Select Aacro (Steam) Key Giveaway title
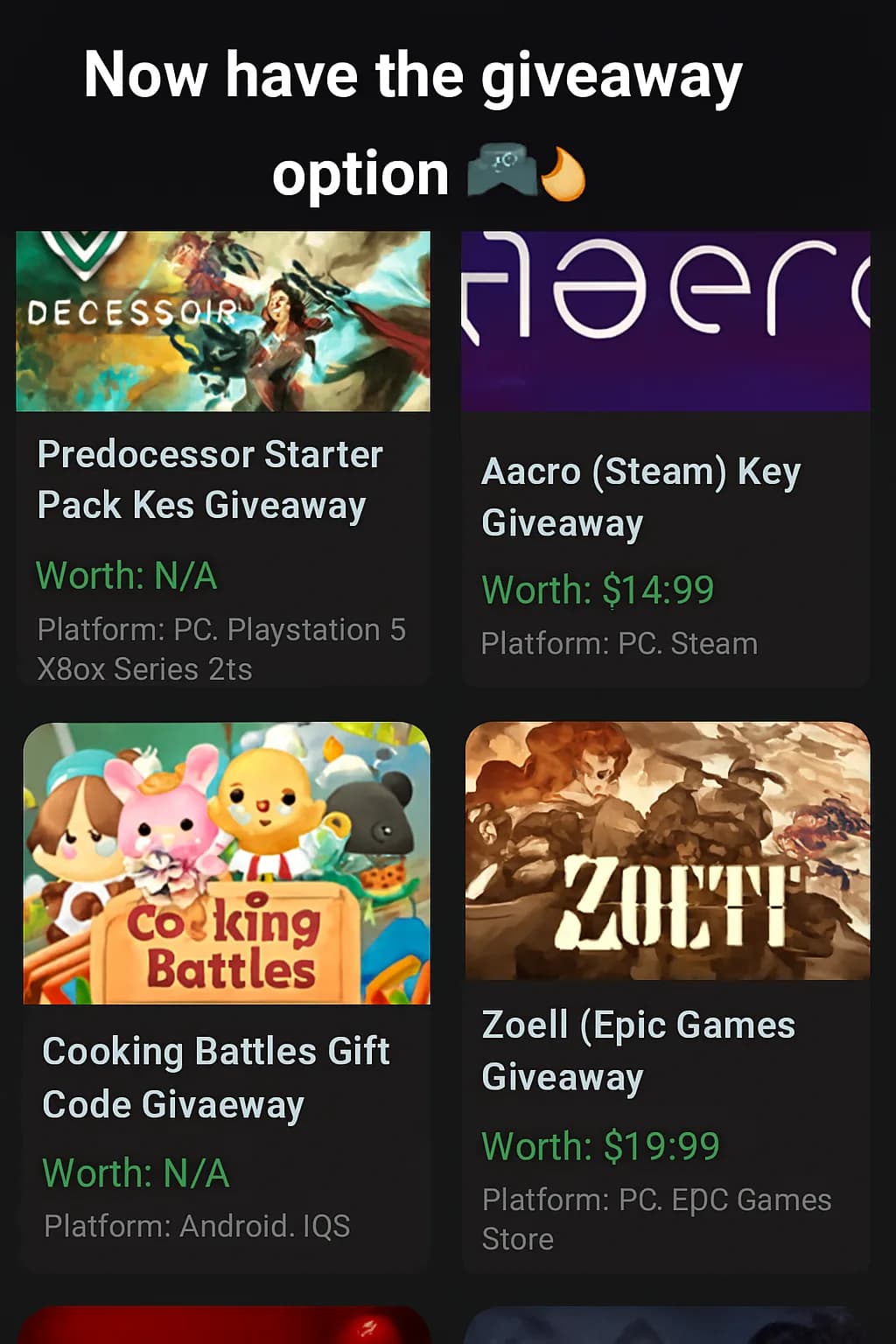896x1344 pixels. 640,497
